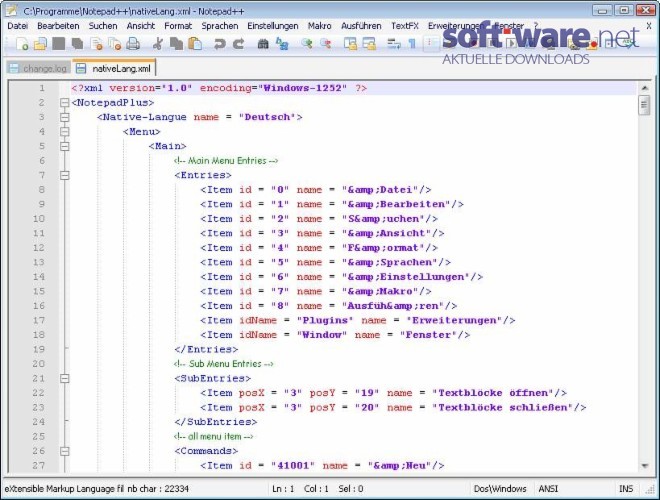This screenshot has width=660, height=500.
Task: Toggle the show all characters pilcrow icon
Action: coord(412,44)
